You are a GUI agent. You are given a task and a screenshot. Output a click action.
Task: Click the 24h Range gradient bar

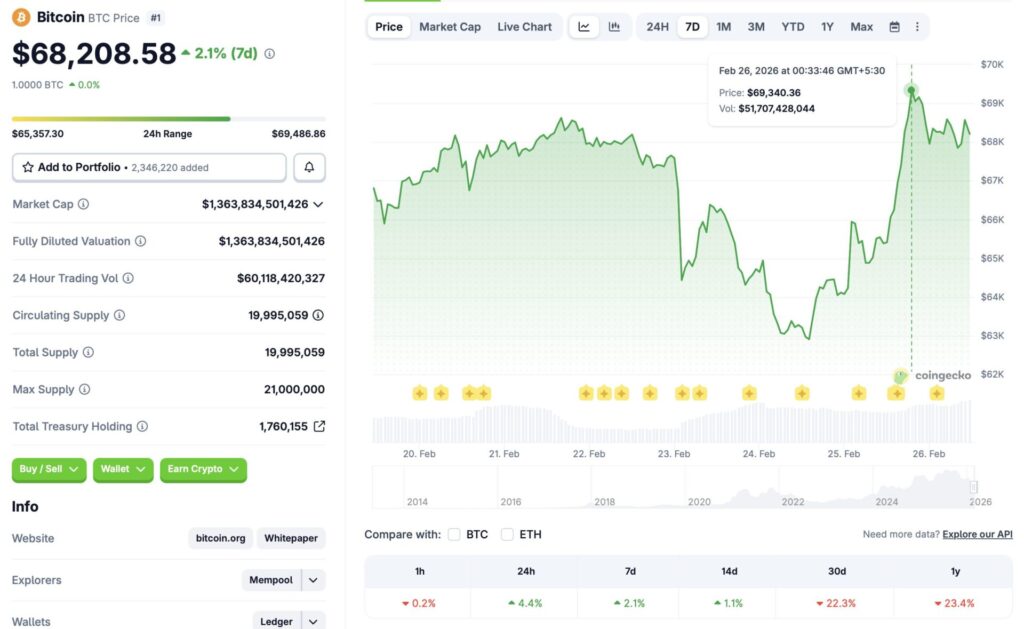click(170, 119)
